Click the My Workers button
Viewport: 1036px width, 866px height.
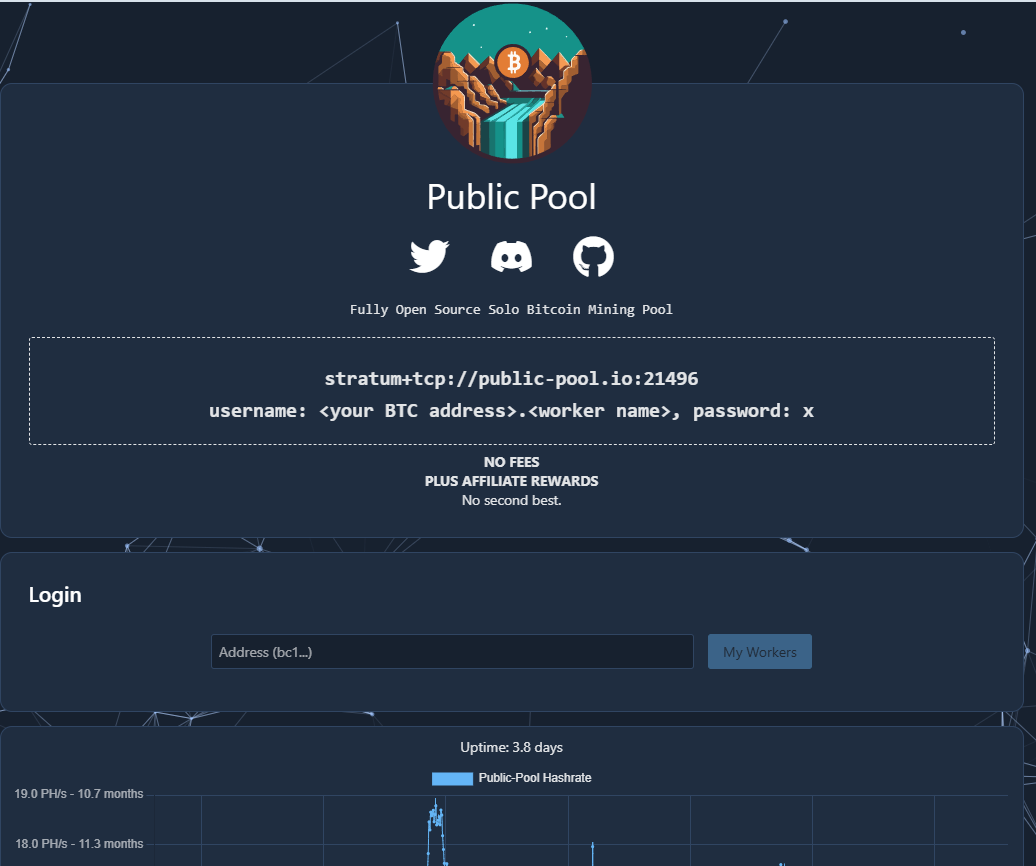[x=760, y=651]
